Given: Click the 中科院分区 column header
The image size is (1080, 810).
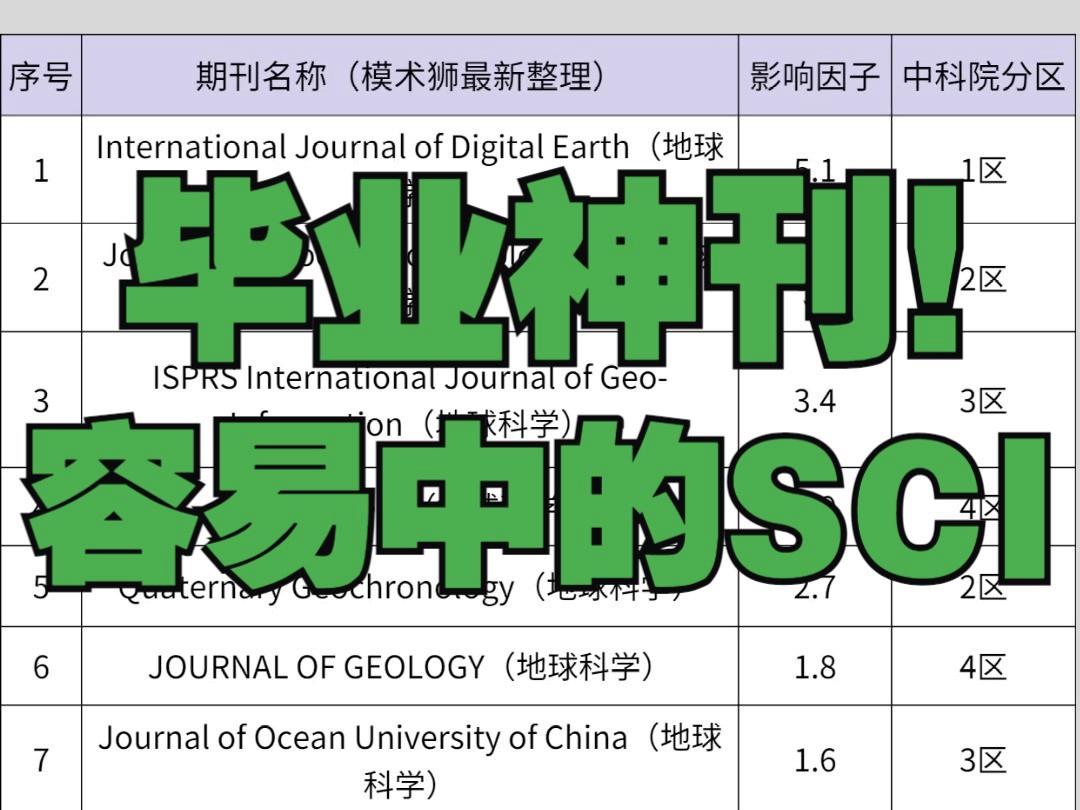Looking at the screenshot, I should [983, 76].
